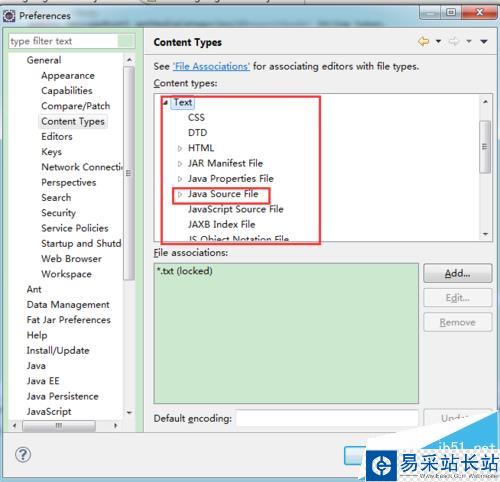The image size is (500, 482).
Task: Click the Edit... button
Action: [458, 298]
